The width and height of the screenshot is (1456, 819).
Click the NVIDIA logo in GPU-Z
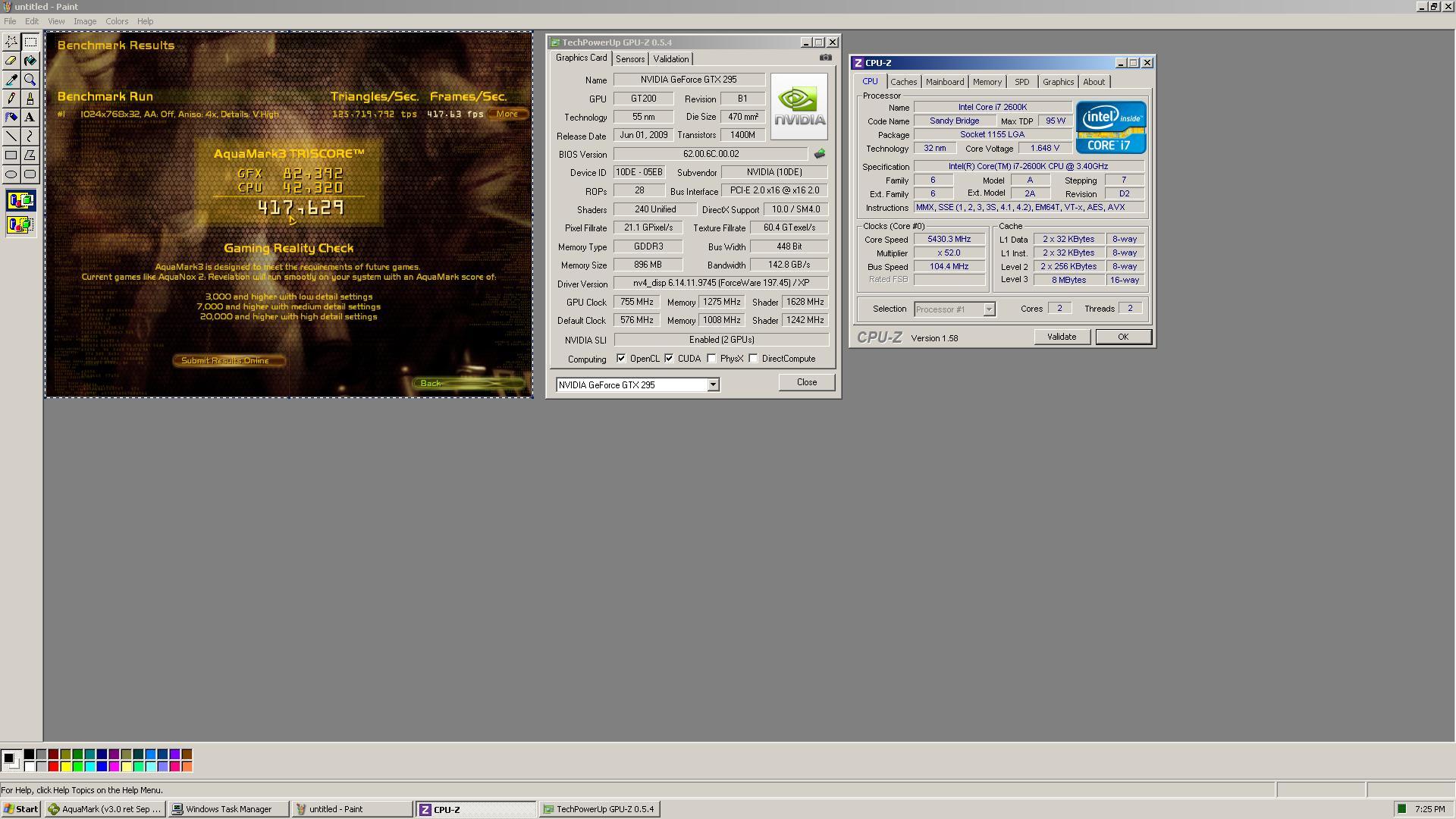click(x=799, y=106)
